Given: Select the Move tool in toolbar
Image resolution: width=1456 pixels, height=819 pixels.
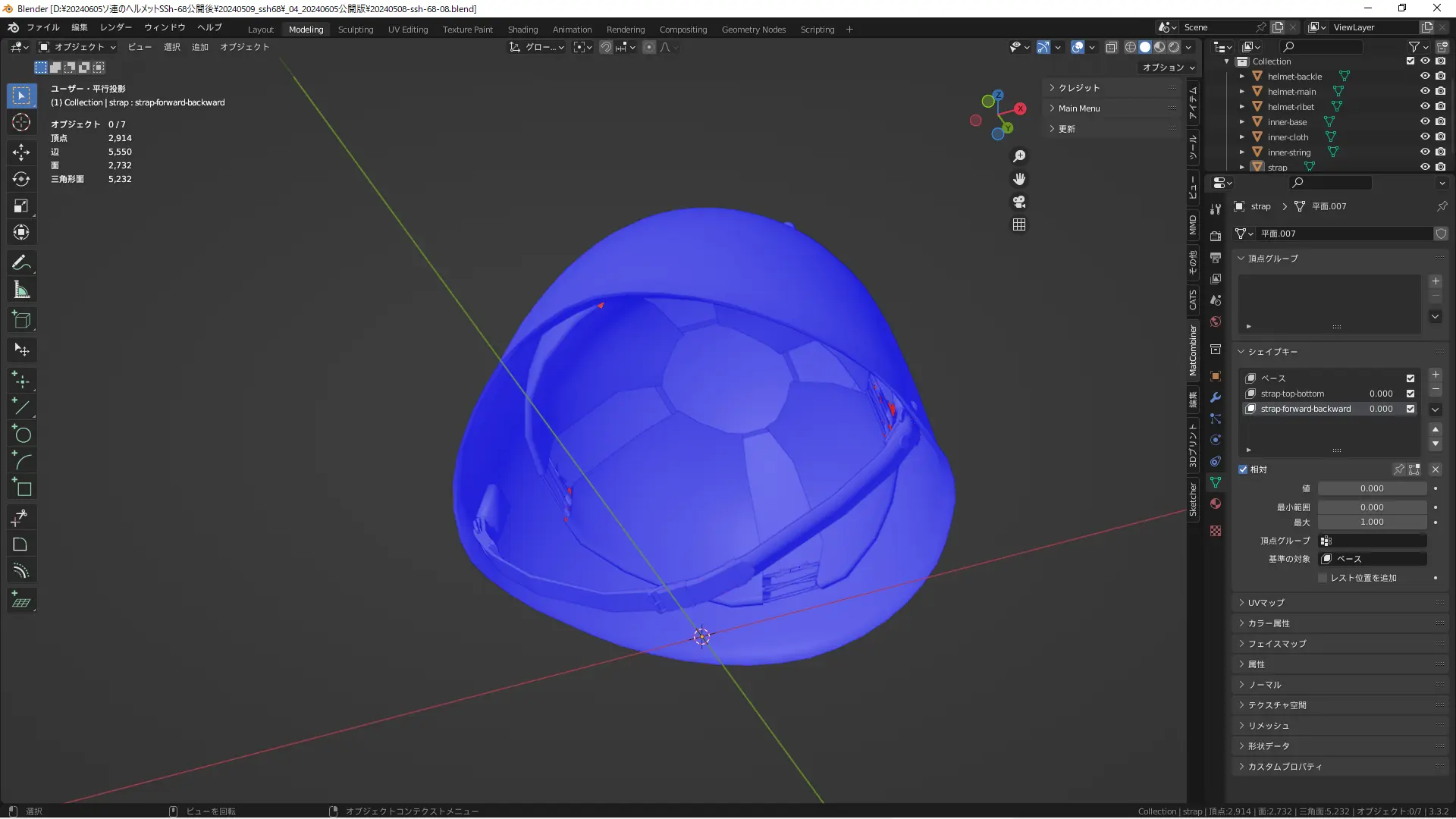Looking at the screenshot, I should pyautogui.click(x=21, y=152).
